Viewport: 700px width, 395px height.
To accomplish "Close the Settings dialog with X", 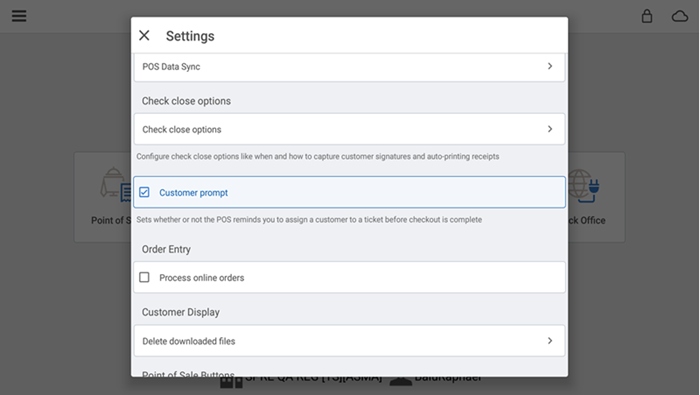I will click(144, 35).
